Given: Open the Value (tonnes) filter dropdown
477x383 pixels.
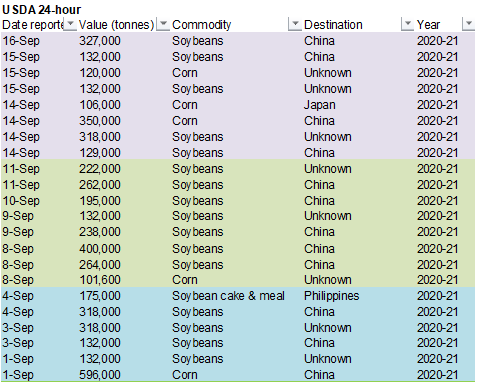Looking at the screenshot, I should click(163, 24).
